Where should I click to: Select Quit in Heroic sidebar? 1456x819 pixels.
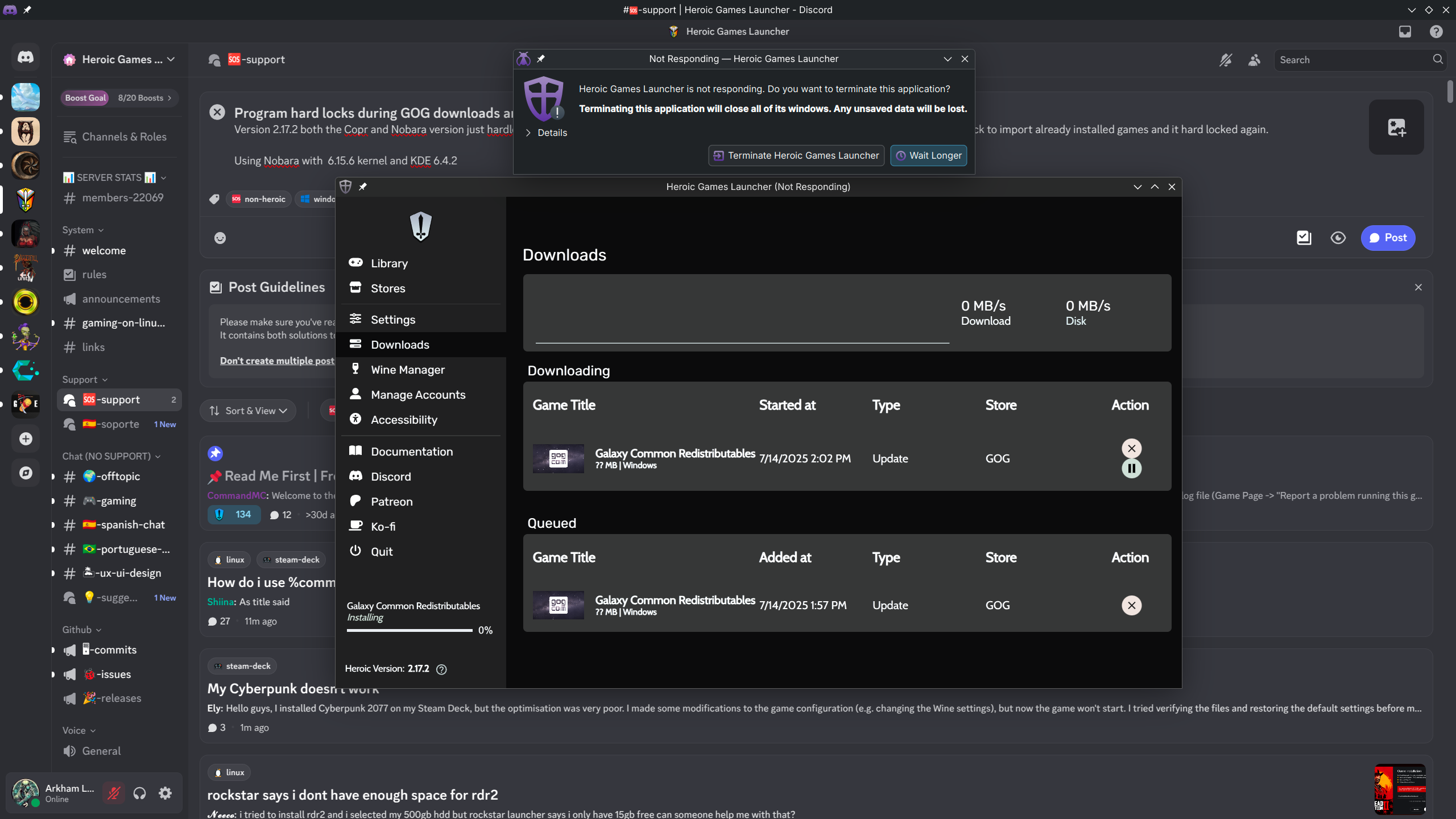click(x=421, y=552)
